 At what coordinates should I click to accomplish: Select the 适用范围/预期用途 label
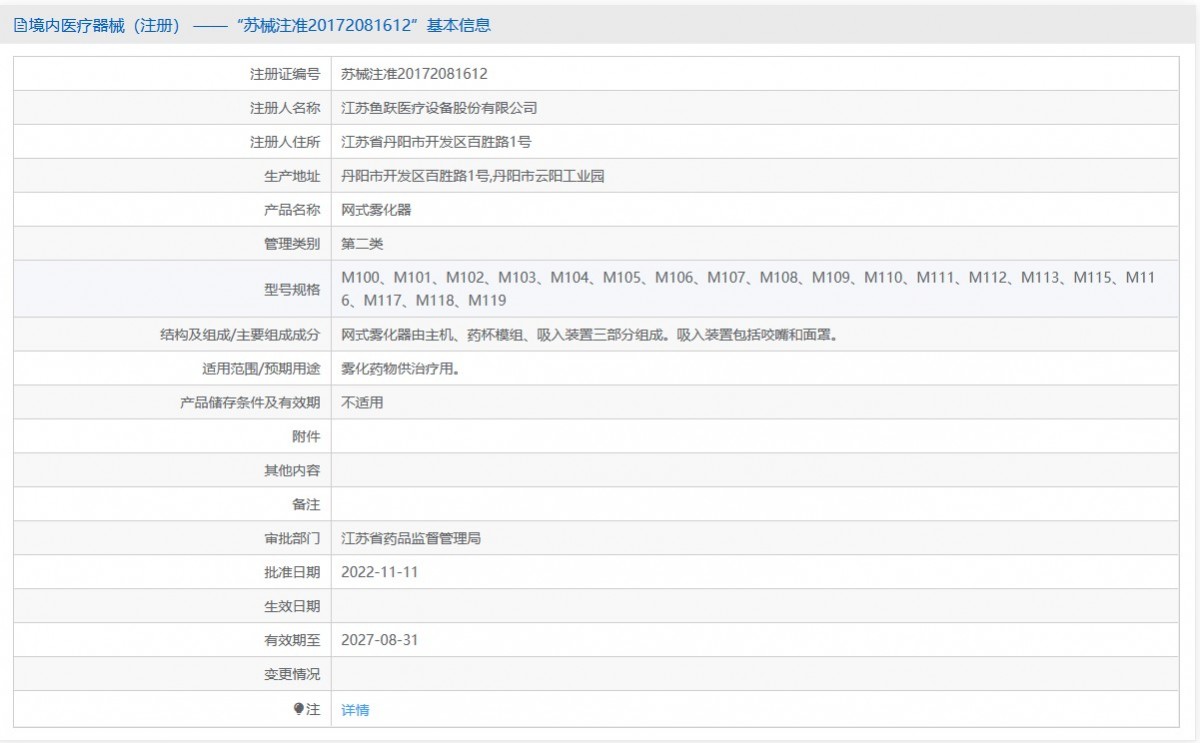[x=261, y=369]
